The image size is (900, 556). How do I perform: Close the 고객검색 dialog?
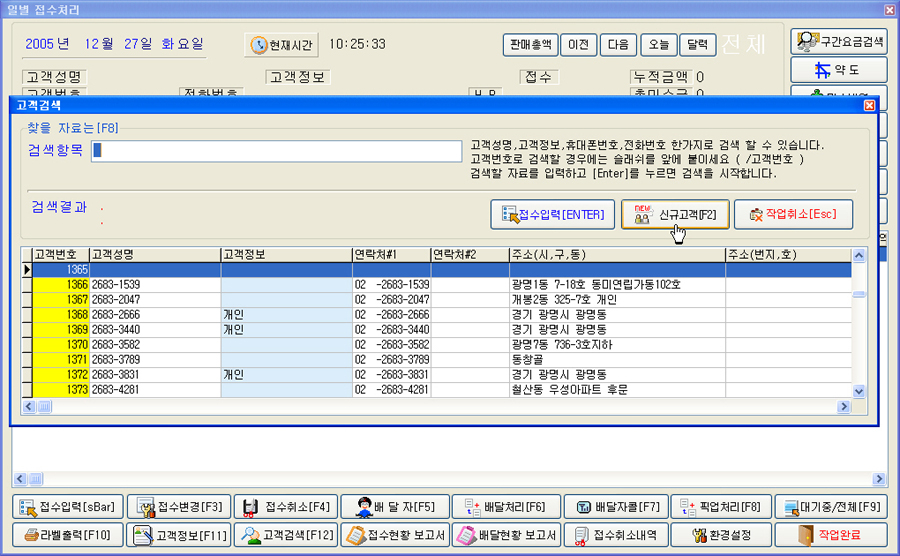point(869,106)
